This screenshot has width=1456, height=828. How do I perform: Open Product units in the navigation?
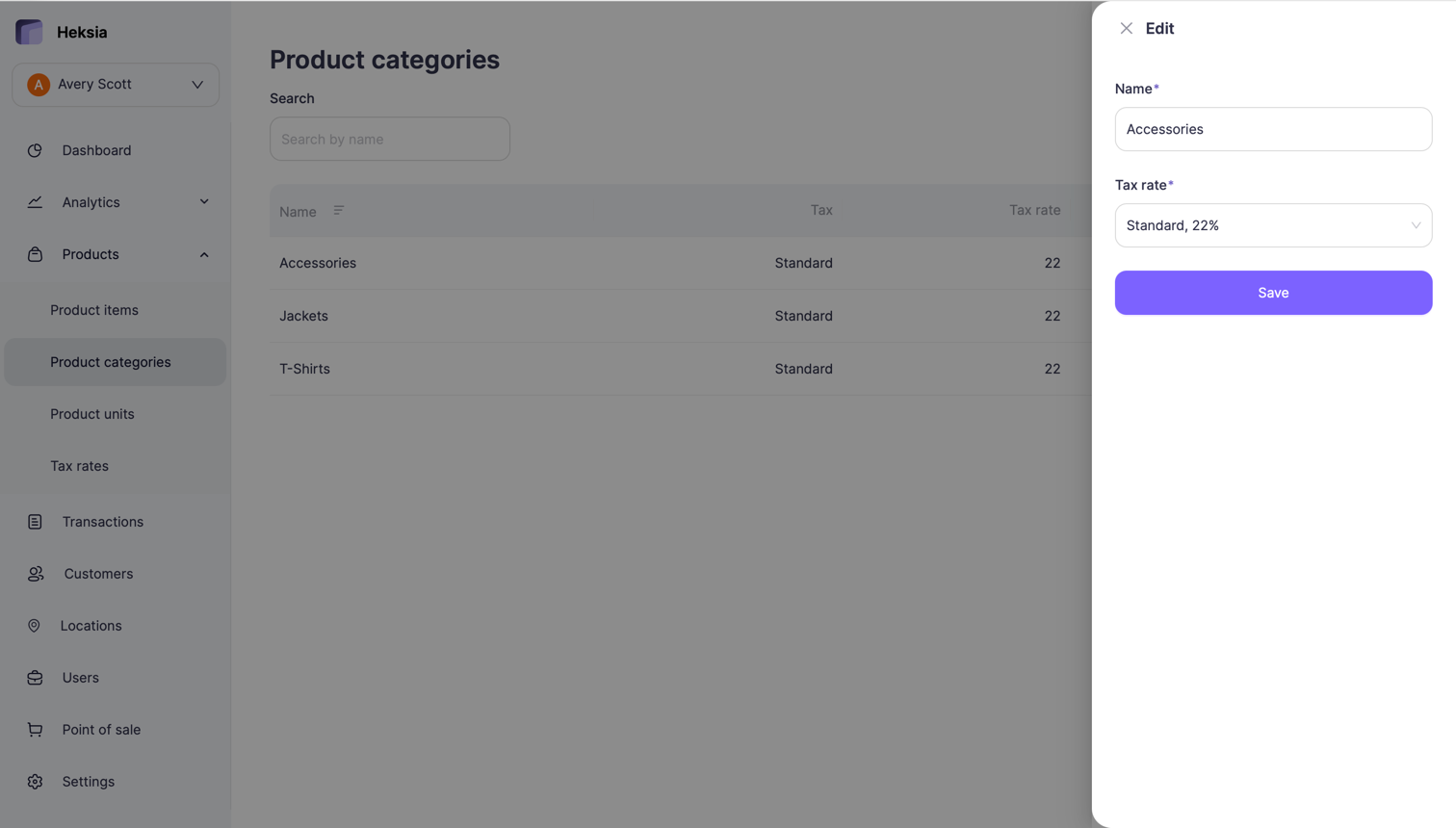[91, 413]
